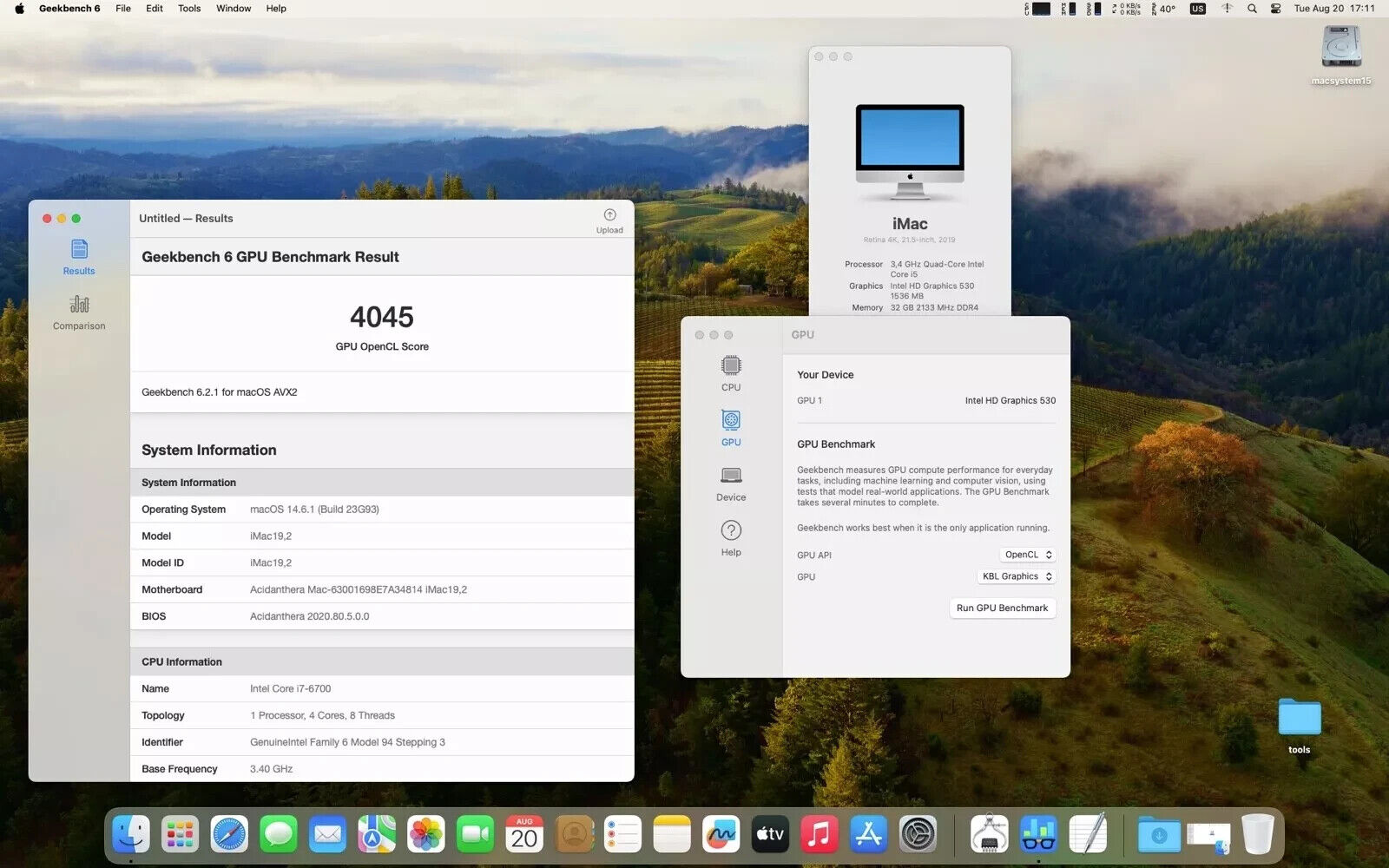
Task: Click Identifier value GenuineIntel Family 6
Action: coord(347,742)
